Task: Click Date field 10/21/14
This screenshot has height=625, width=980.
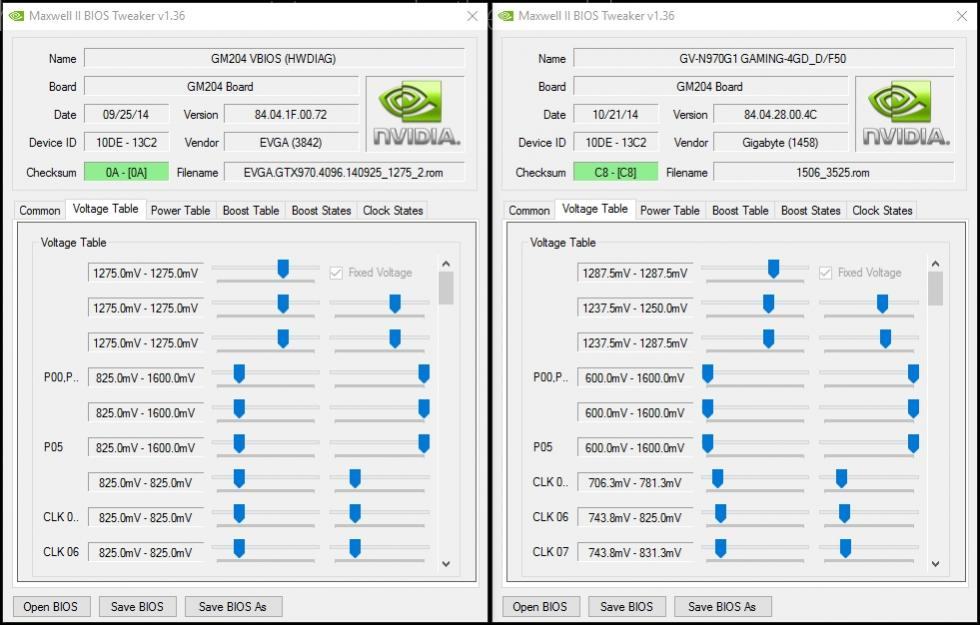Action: (616, 115)
